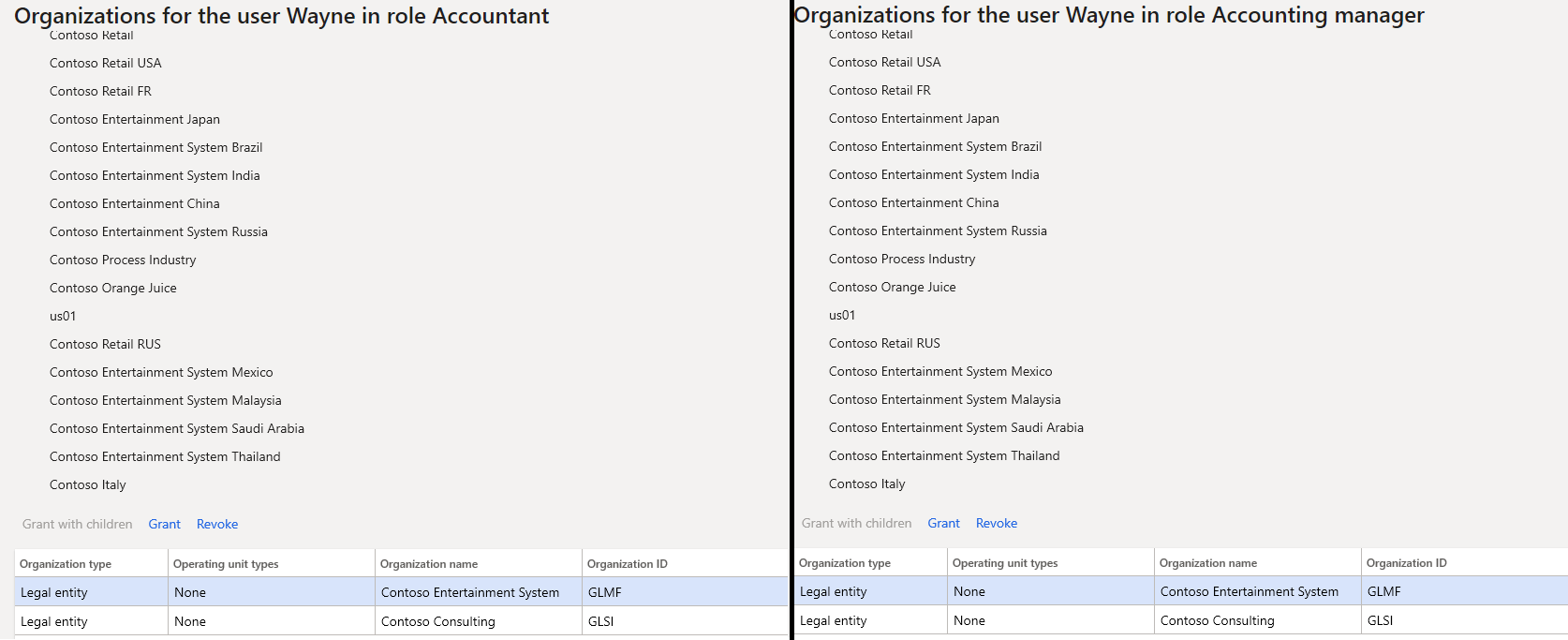1568x640 pixels.
Task: Sort by Organization name in Accountant grid
Action: pyautogui.click(x=429, y=564)
